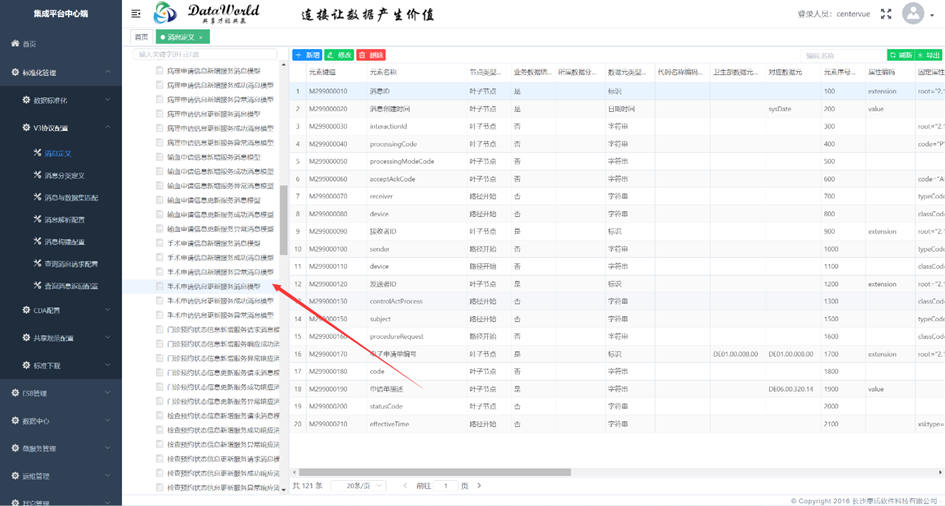Select tree item 输血申请信息更新服务消息模型
Screen dimensions: 945x506
(213, 200)
